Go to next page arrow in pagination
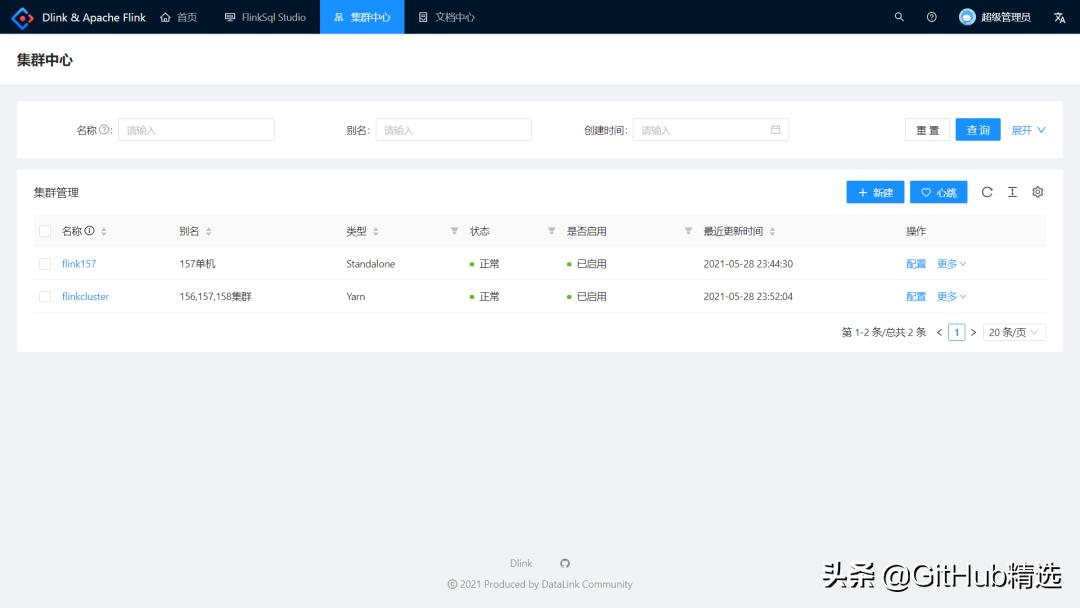 coord(973,333)
